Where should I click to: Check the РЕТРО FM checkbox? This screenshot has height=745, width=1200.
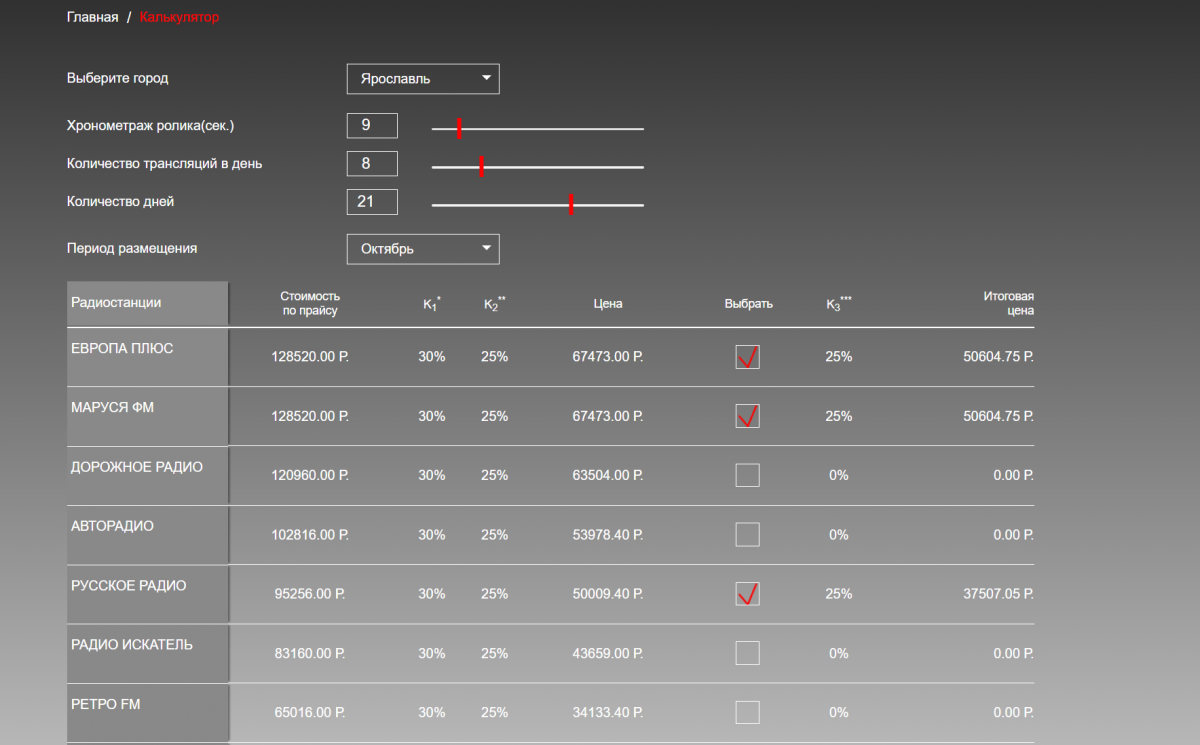tap(747, 712)
